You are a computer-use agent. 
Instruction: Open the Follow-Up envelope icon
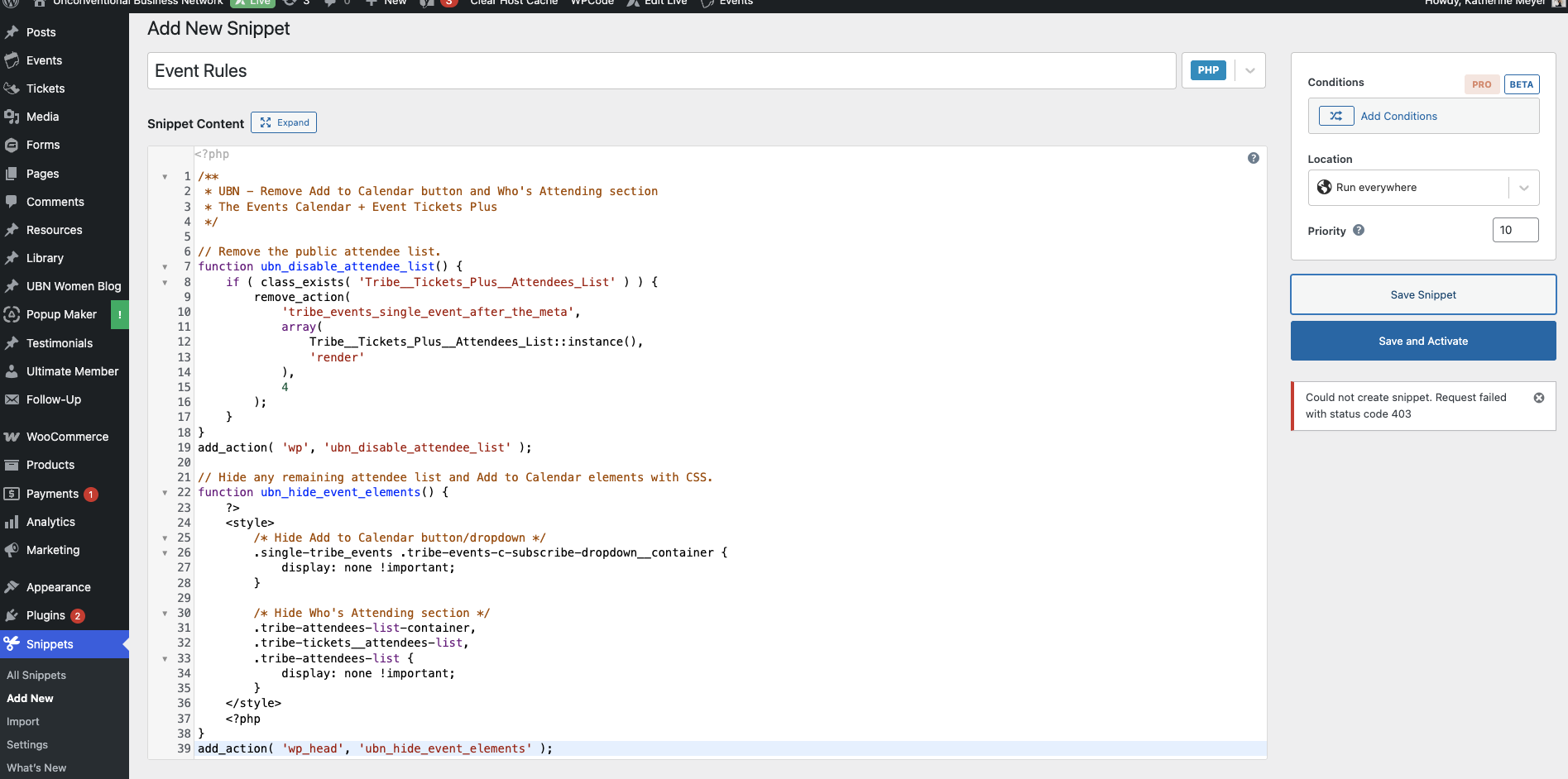(12, 399)
